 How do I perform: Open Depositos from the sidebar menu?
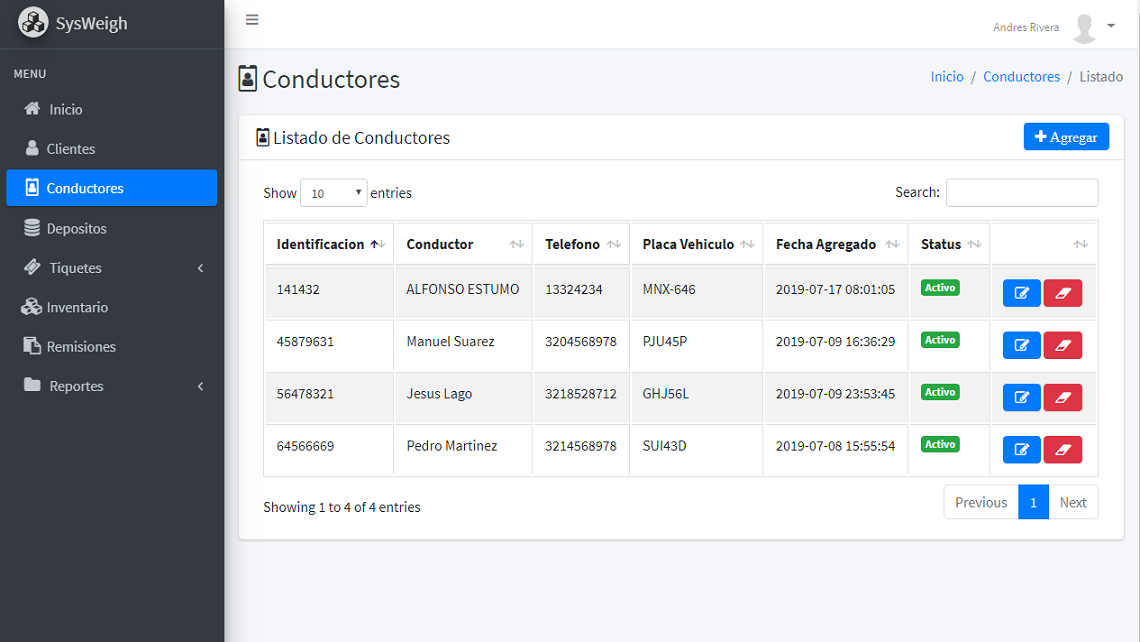point(76,228)
